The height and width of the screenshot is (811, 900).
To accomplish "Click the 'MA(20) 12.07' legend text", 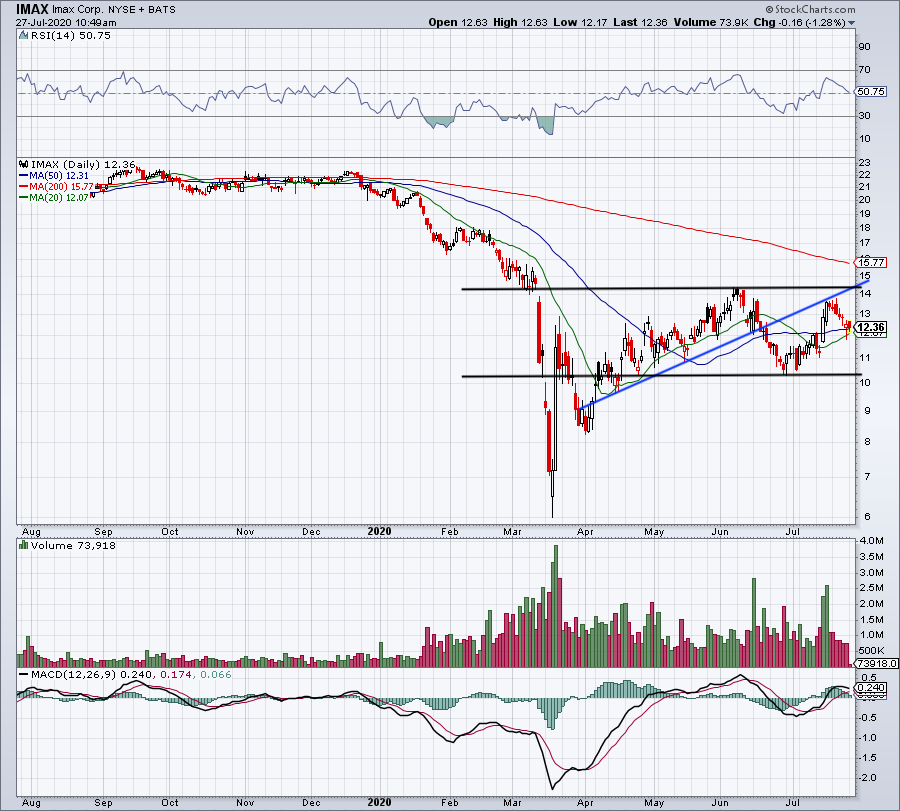I will pyautogui.click(x=59, y=198).
